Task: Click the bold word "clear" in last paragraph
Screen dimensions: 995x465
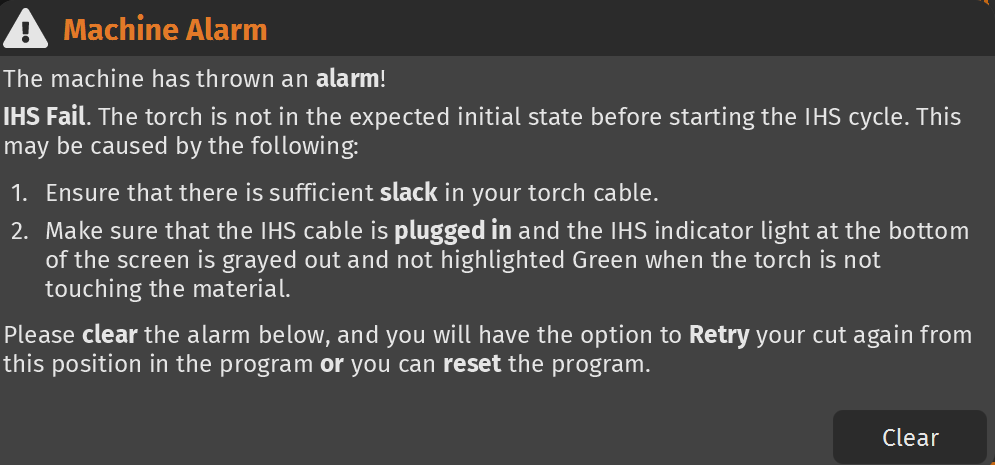Action: point(110,334)
